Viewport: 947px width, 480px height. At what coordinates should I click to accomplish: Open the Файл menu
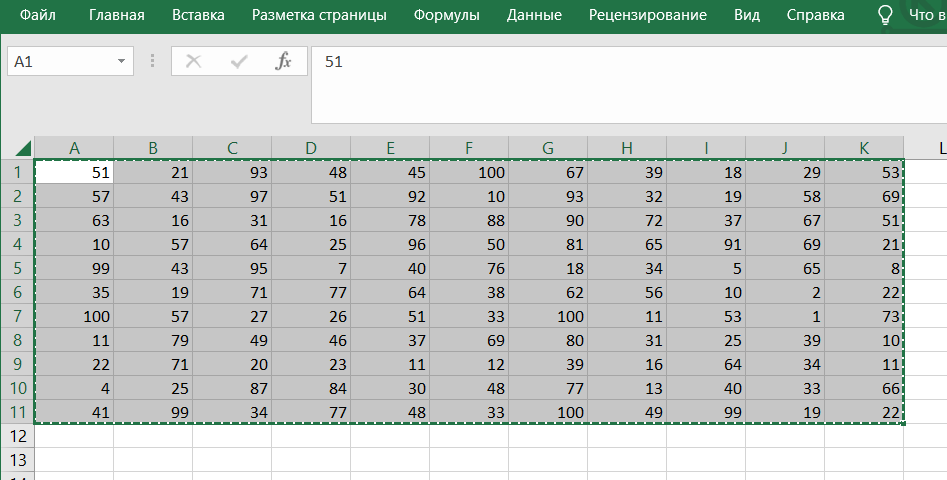38,15
